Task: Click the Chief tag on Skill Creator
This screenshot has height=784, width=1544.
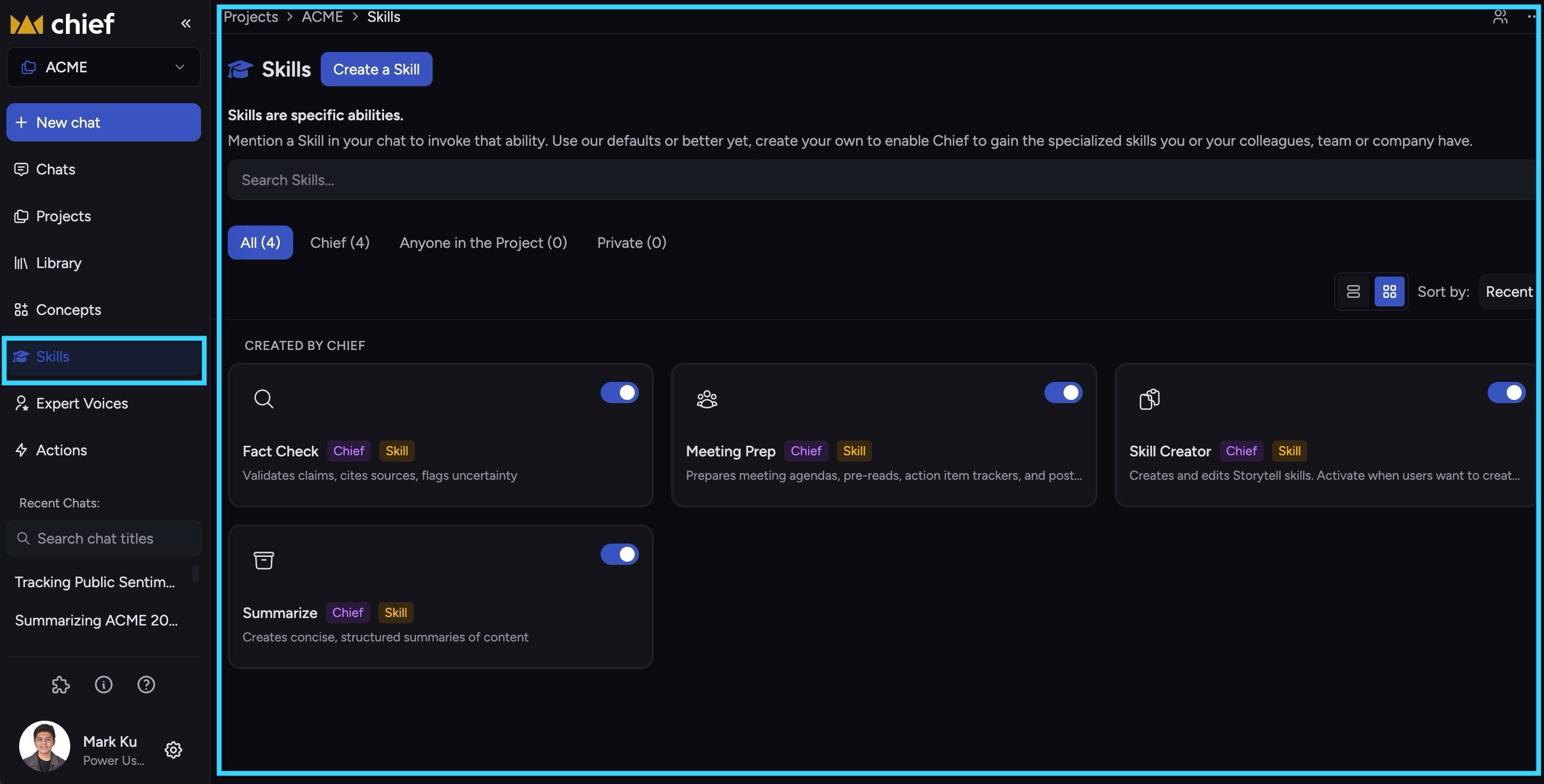Action: pyautogui.click(x=1241, y=451)
